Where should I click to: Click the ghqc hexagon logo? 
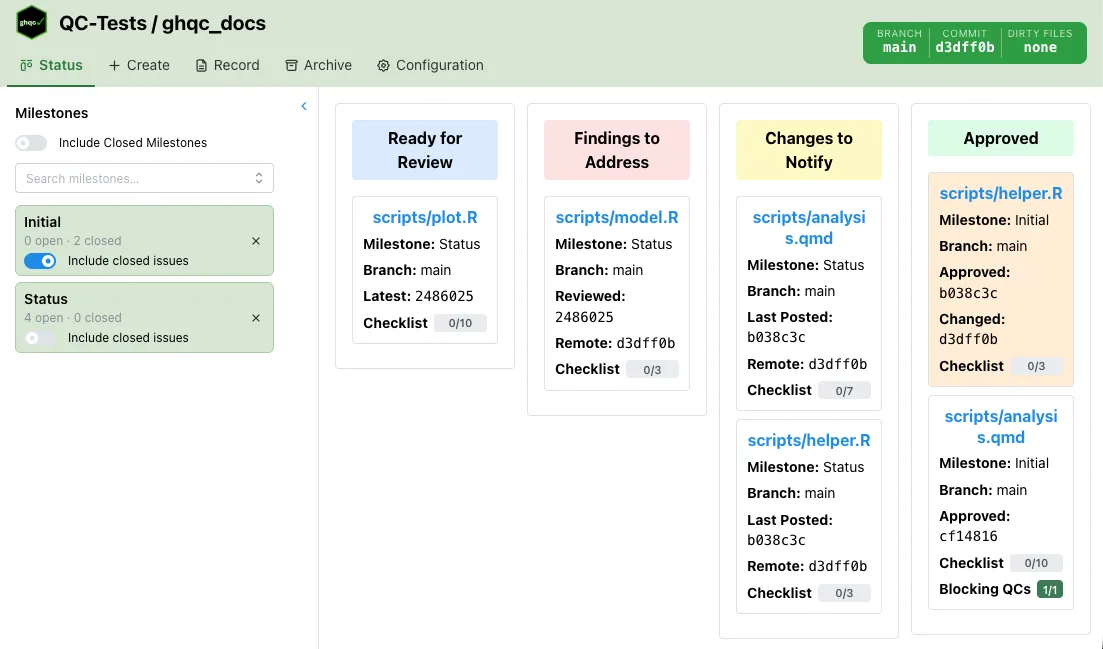pos(32,22)
